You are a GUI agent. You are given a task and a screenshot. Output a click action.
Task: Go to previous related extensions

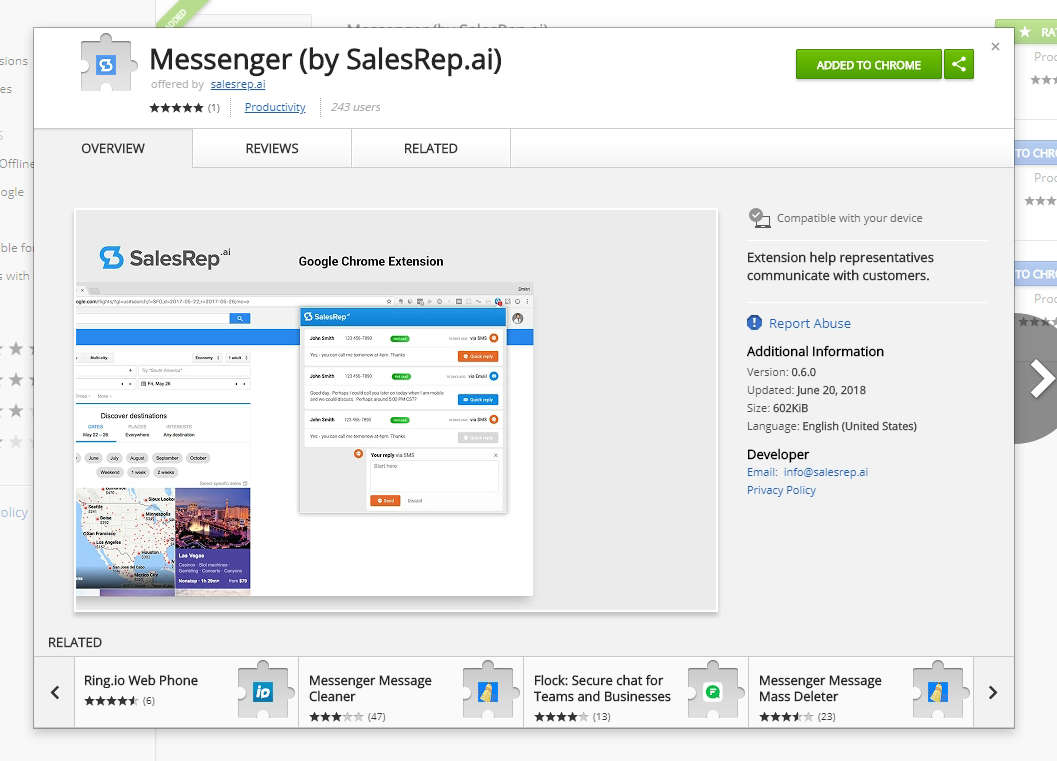(55, 692)
